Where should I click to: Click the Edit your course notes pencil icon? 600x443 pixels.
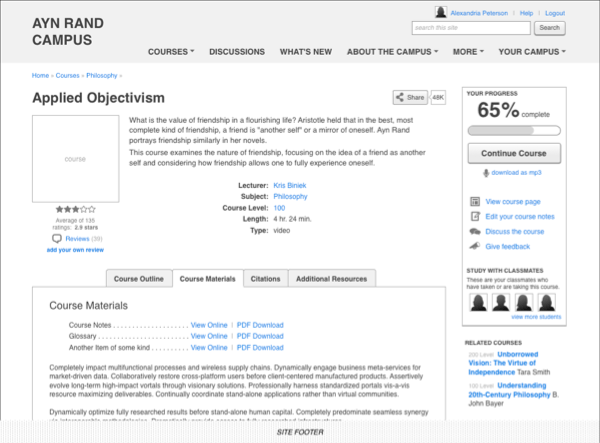[475, 217]
